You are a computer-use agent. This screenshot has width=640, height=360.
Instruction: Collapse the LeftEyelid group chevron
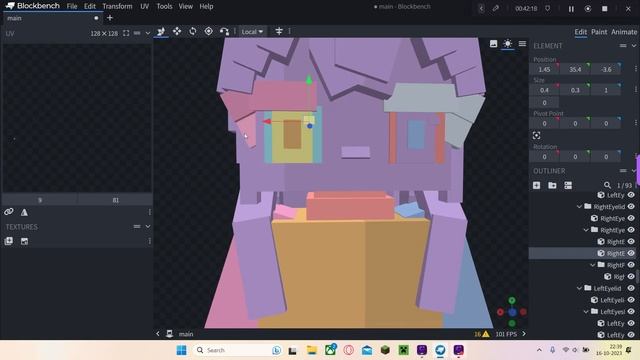(579, 288)
